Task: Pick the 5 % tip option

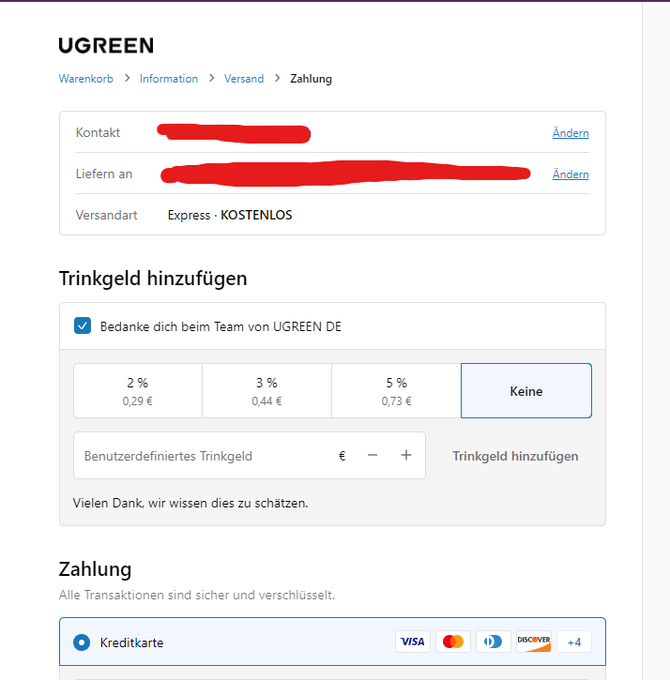Action: [x=395, y=390]
